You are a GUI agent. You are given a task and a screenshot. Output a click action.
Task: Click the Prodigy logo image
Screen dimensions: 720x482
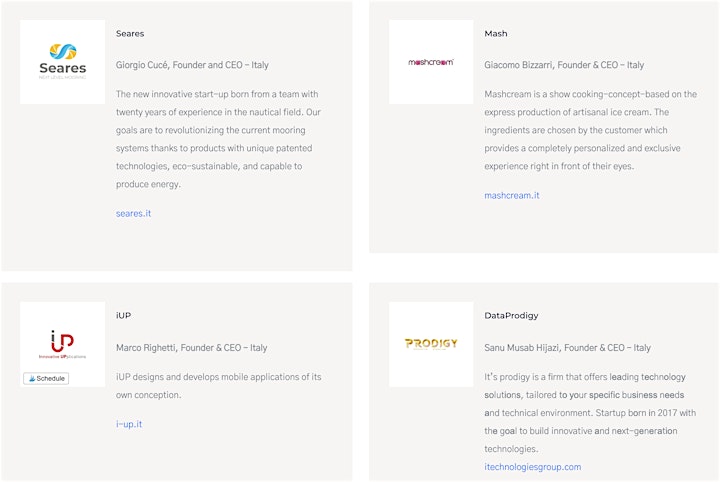431,344
